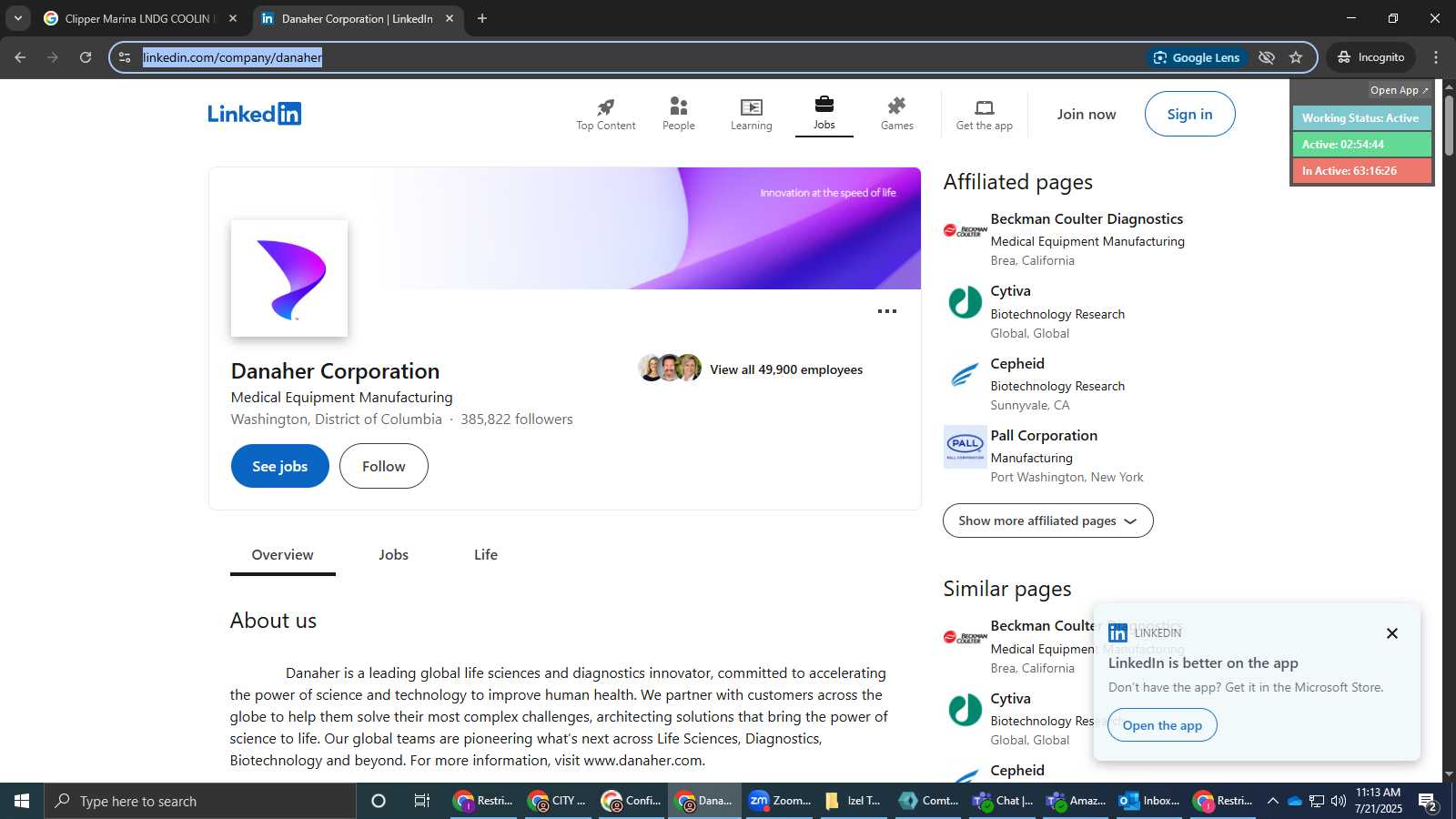Close the Danaher Corporation LinkedIn tab
This screenshot has width=1456, height=819.
click(449, 18)
